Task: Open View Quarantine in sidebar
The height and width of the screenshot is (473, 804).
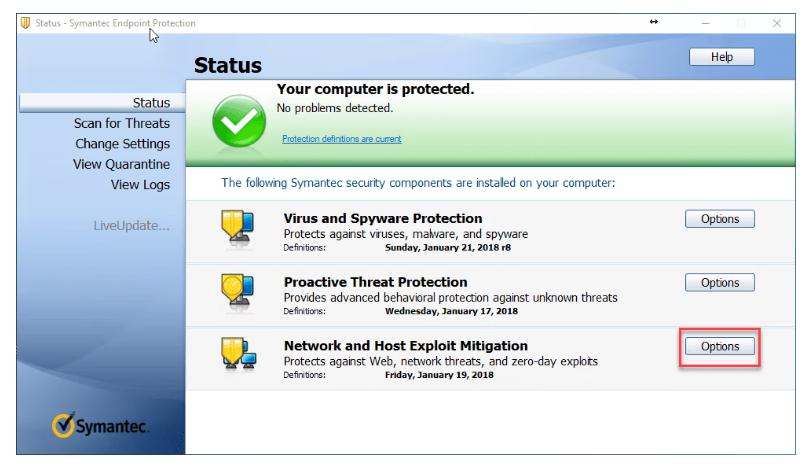Action: pyautogui.click(x=122, y=164)
